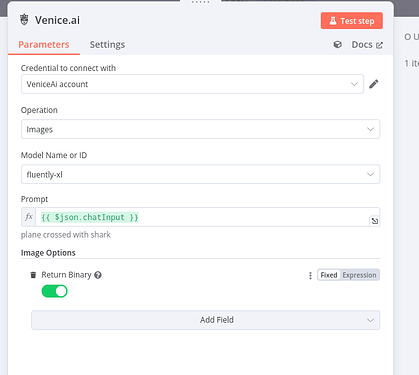Click the cube icon beside Docs
The image size is (419, 375).
(x=338, y=44)
